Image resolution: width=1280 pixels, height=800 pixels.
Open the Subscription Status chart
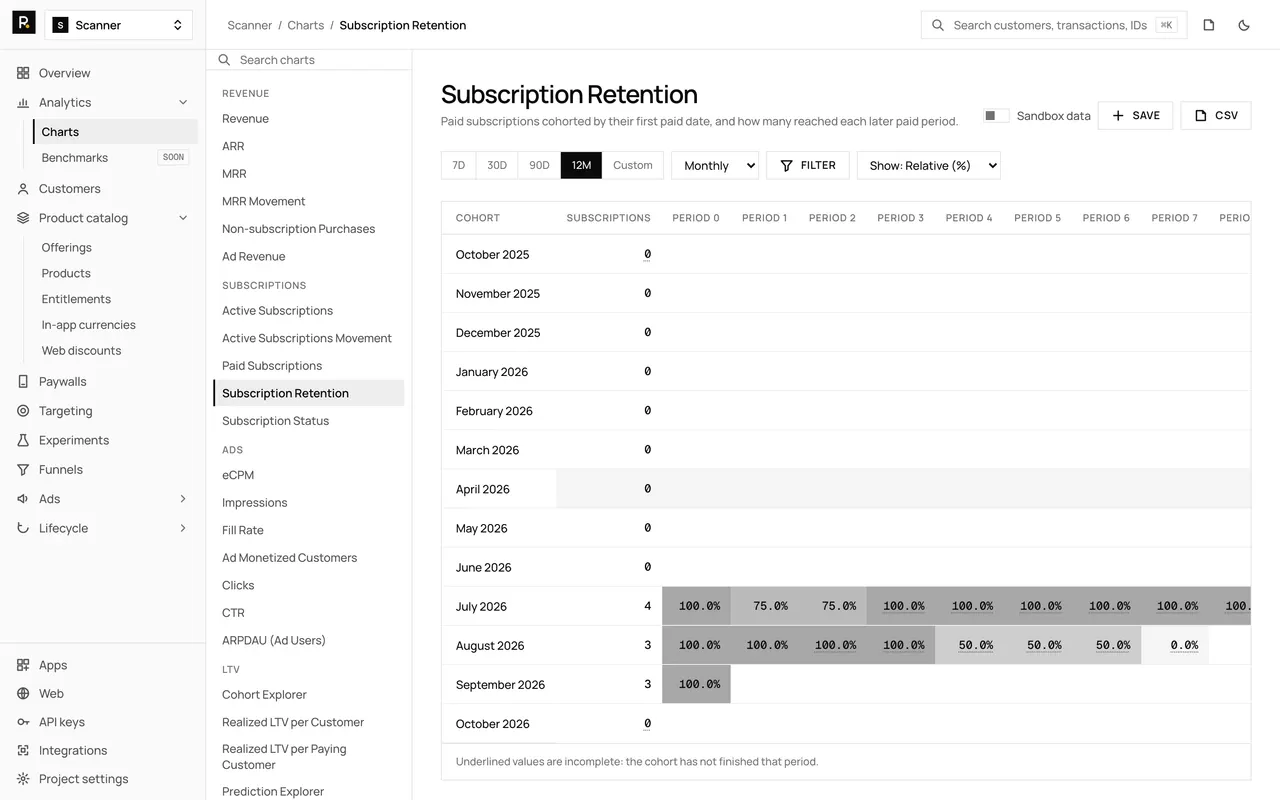tap(276, 421)
